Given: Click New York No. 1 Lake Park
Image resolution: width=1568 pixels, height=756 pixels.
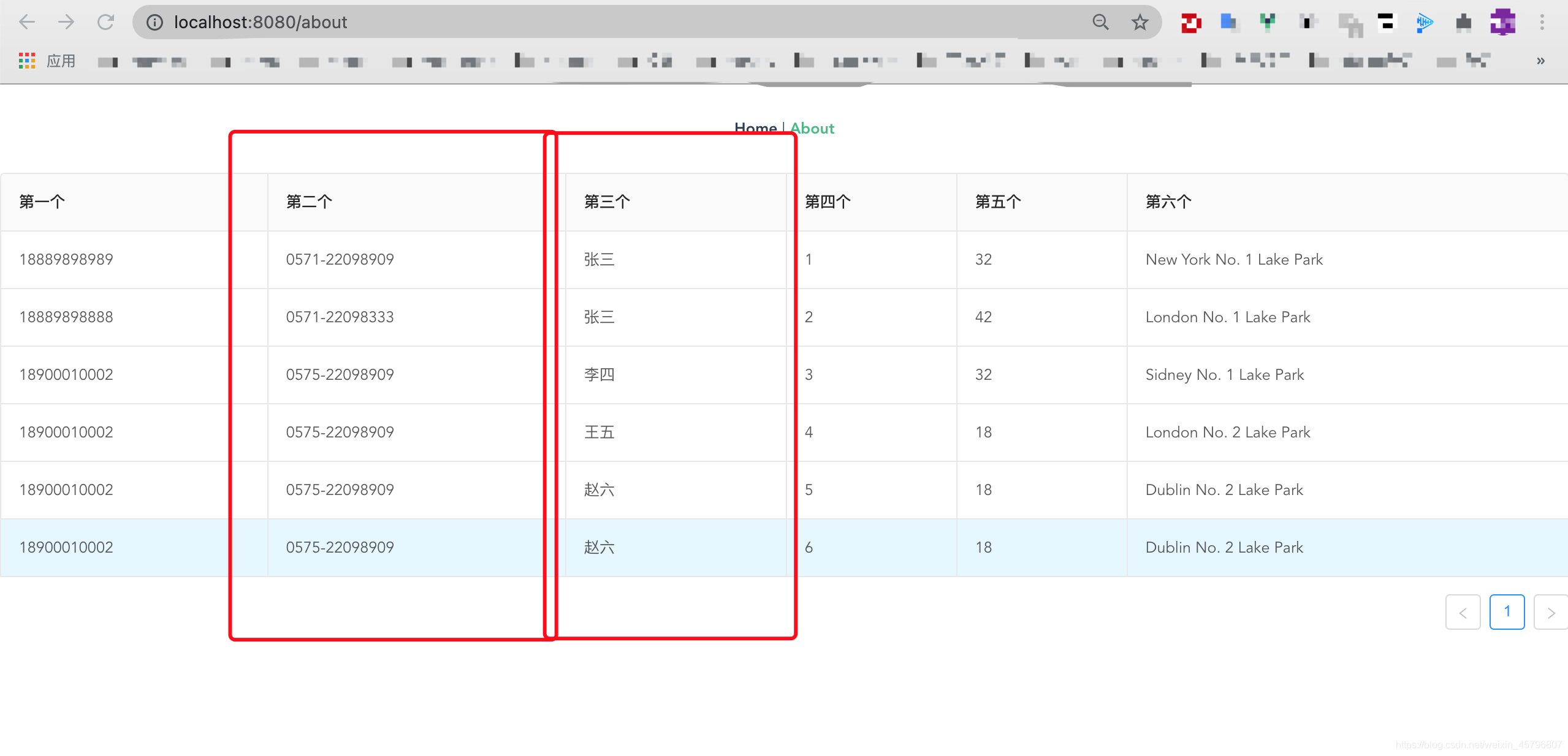Looking at the screenshot, I should pyautogui.click(x=1234, y=259).
